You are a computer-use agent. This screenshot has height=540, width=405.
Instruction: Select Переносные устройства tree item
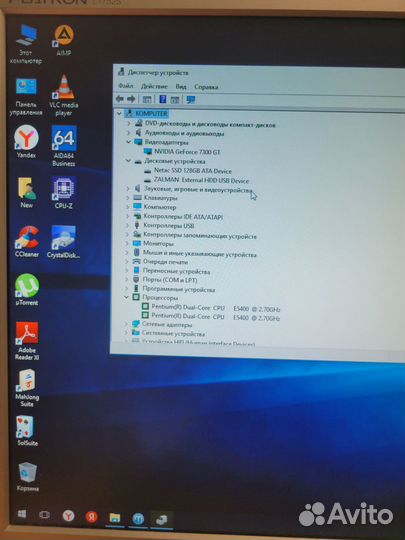(x=176, y=271)
